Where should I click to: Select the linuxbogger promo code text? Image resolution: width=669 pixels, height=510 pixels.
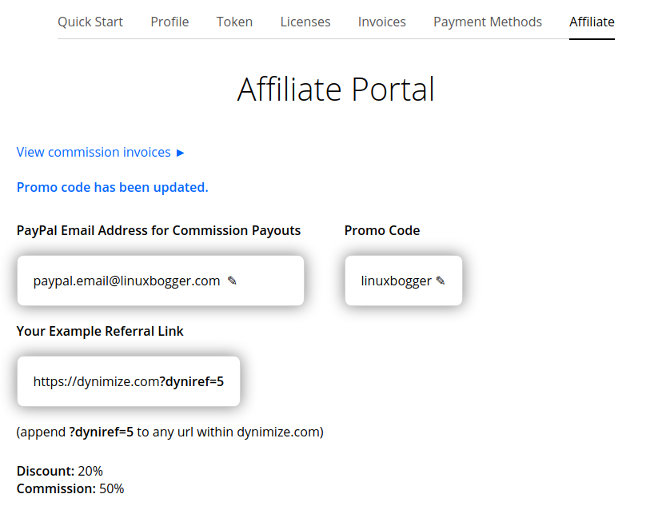point(396,281)
